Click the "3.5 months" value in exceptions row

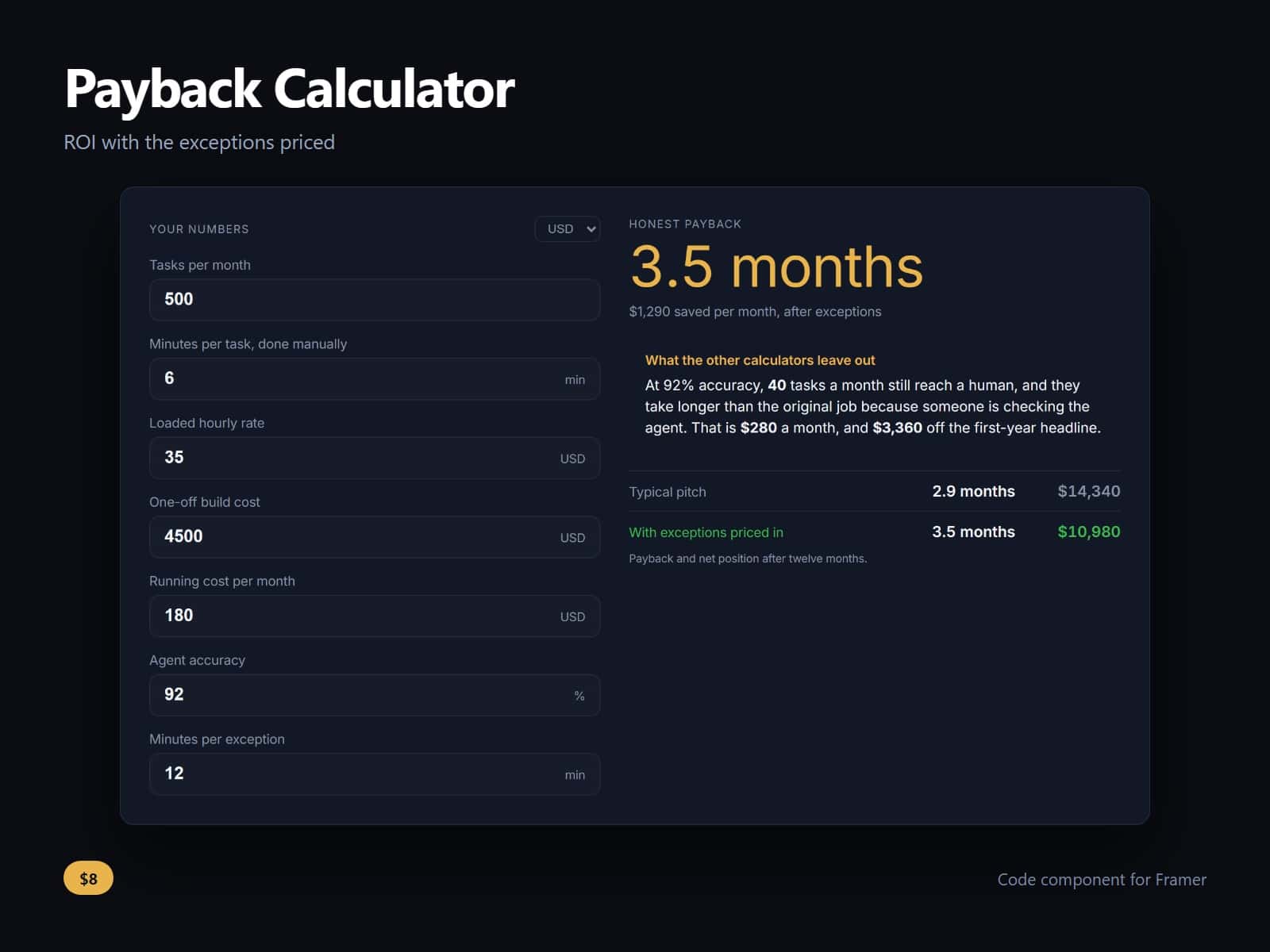pyautogui.click(x=973, y=532)
